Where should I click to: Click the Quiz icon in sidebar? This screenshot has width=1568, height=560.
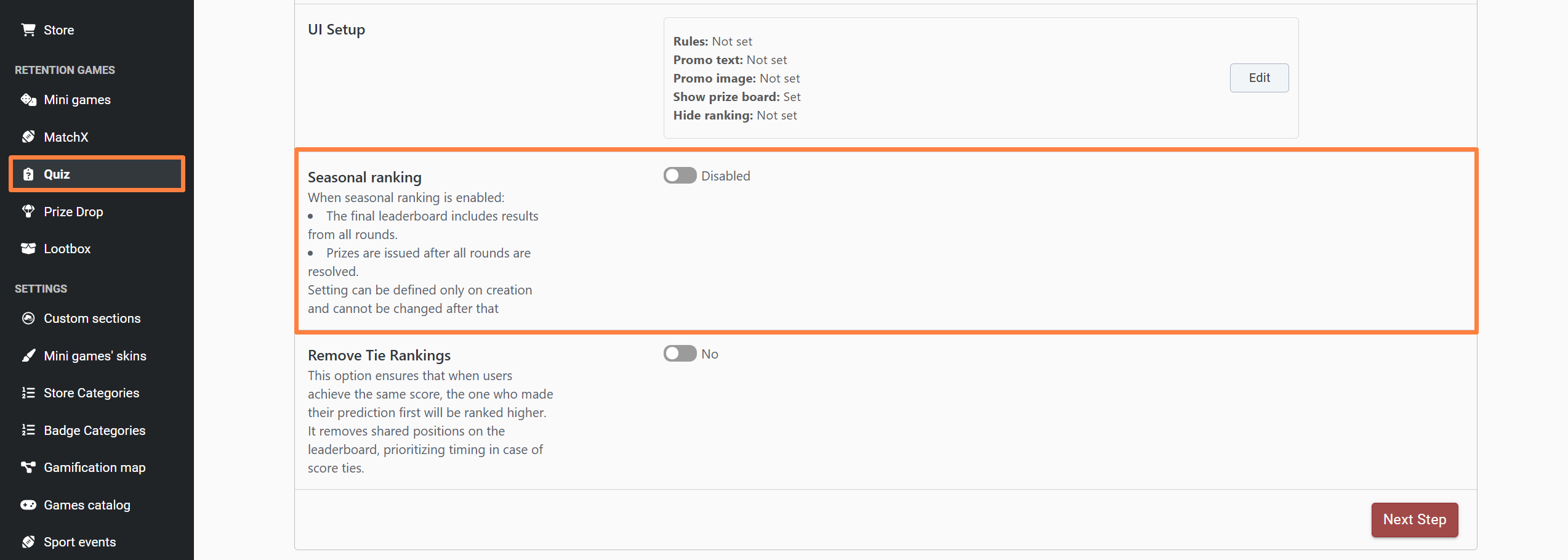click(28, 174)
